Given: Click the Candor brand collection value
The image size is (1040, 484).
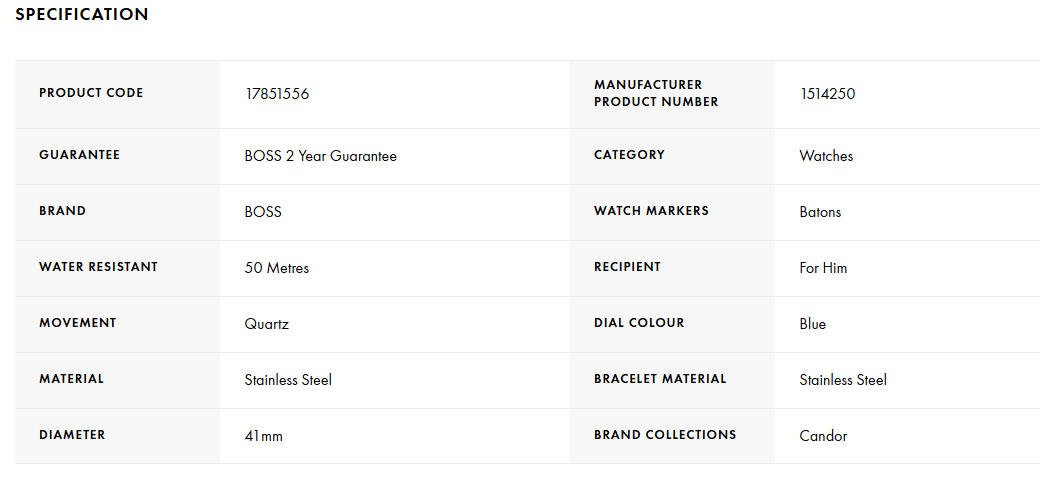Looking at the screenshot, I should pyautogui.click(x=823, y=436).
